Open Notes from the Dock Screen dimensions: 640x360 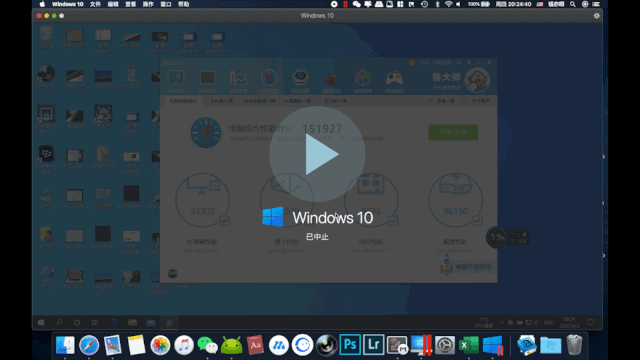[136, 345]
